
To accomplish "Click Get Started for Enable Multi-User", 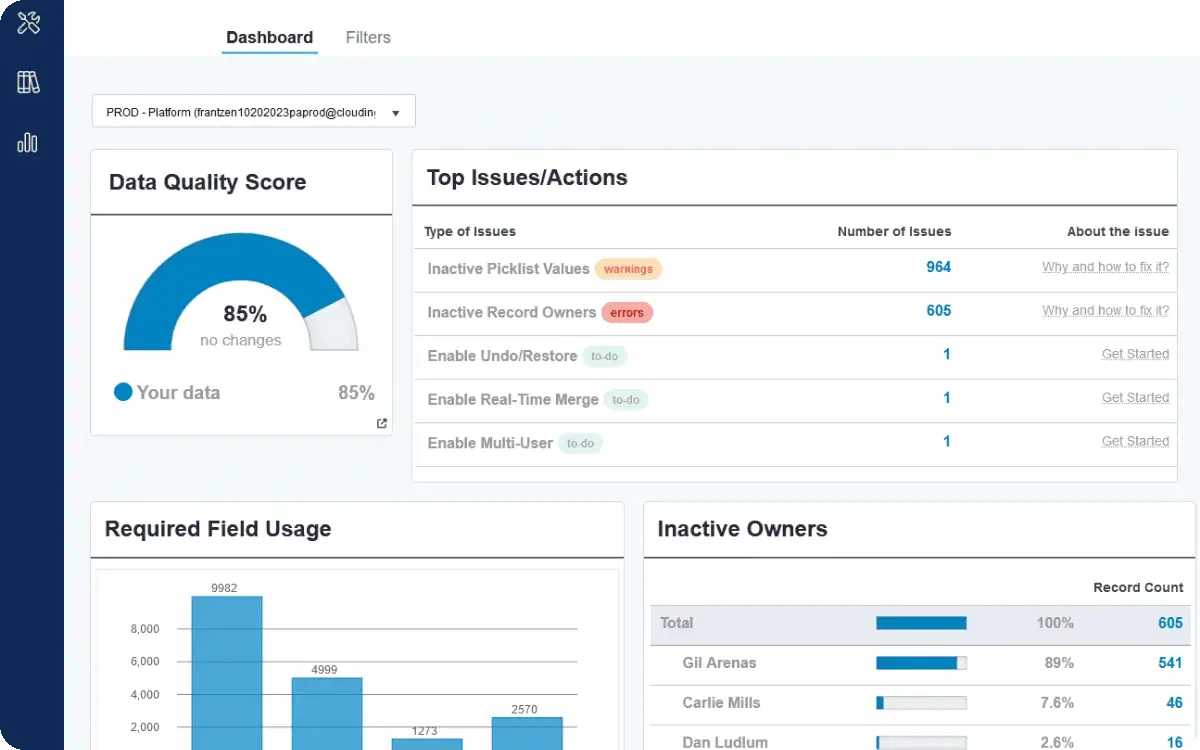I will click(1135, 441).
